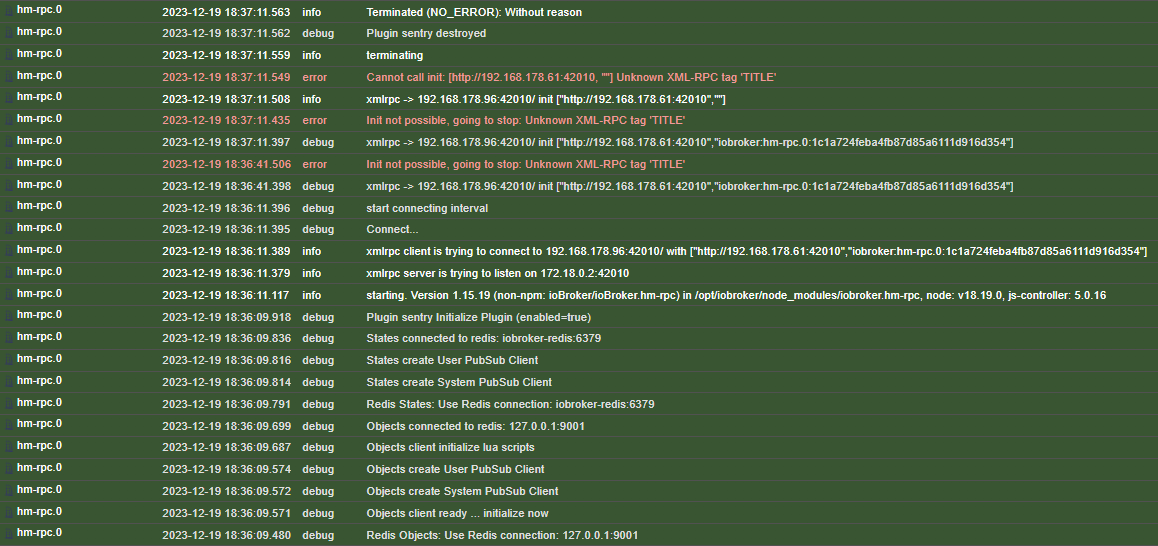Select message 'Plugin sentry destroyed'
The width and height of the screenshot is (1158, 546).
pyautogui.click(x=426, y=33)
